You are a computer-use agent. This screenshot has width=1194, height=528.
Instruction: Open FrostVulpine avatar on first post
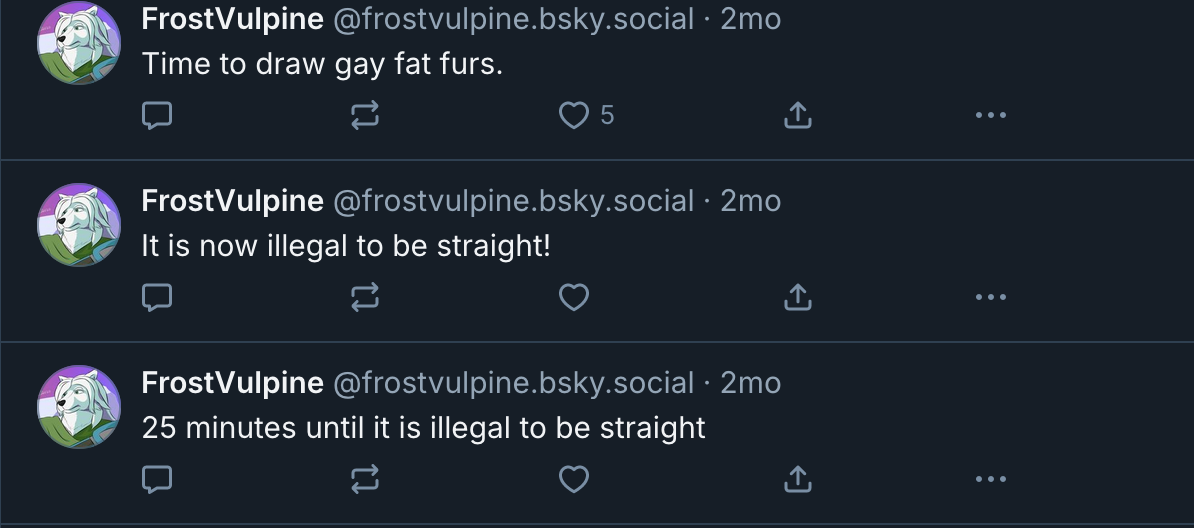[79, 43]
